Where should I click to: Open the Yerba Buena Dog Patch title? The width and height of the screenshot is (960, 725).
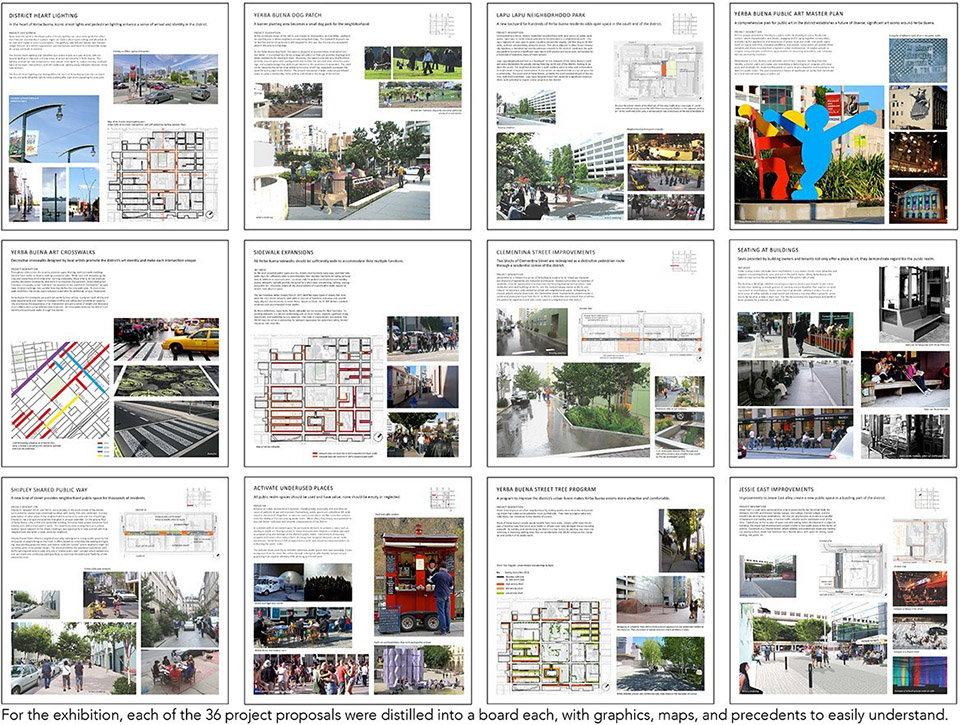tap(283, 14)
